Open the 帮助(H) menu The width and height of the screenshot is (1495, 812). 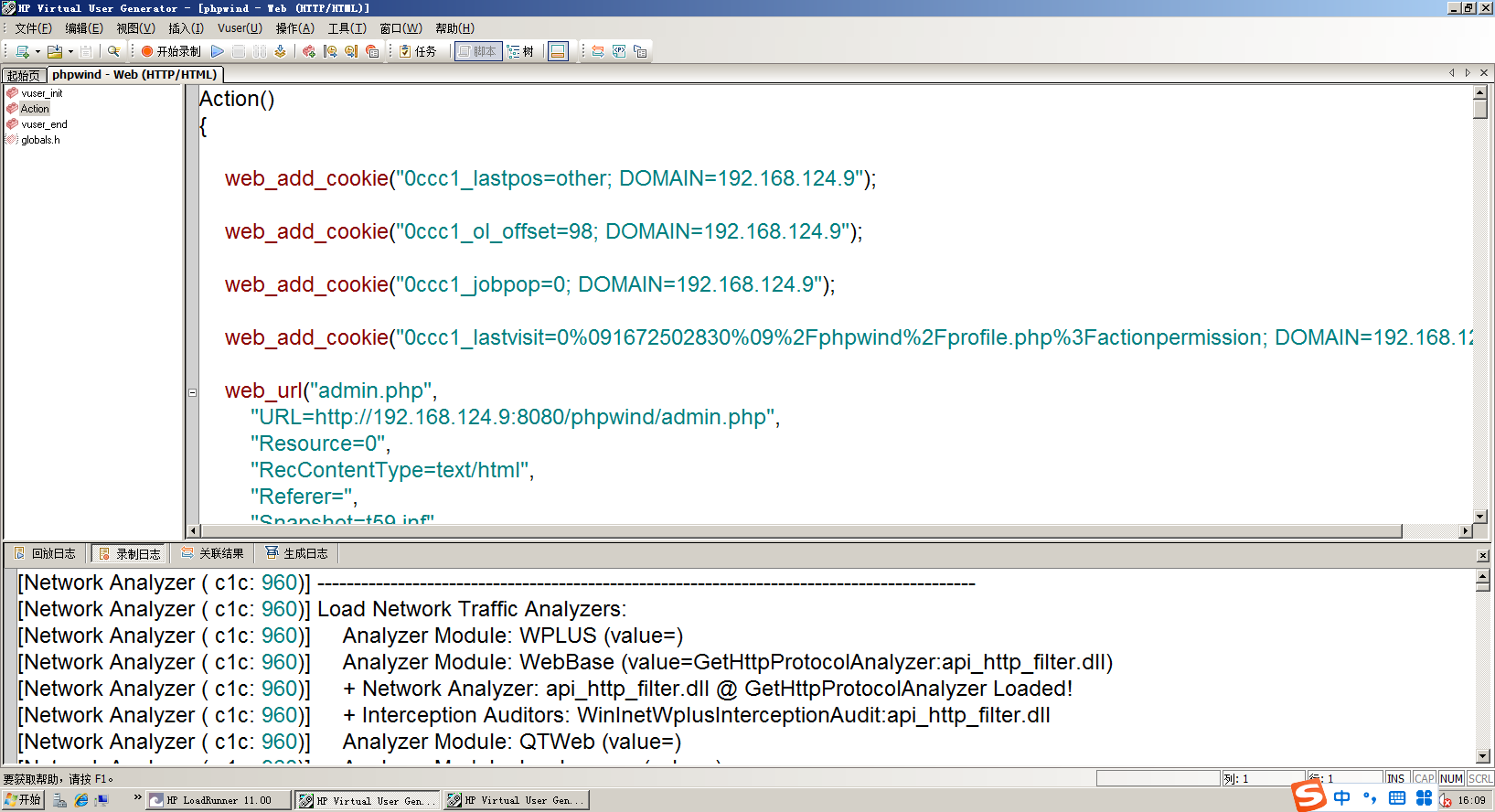click(454, 28)
